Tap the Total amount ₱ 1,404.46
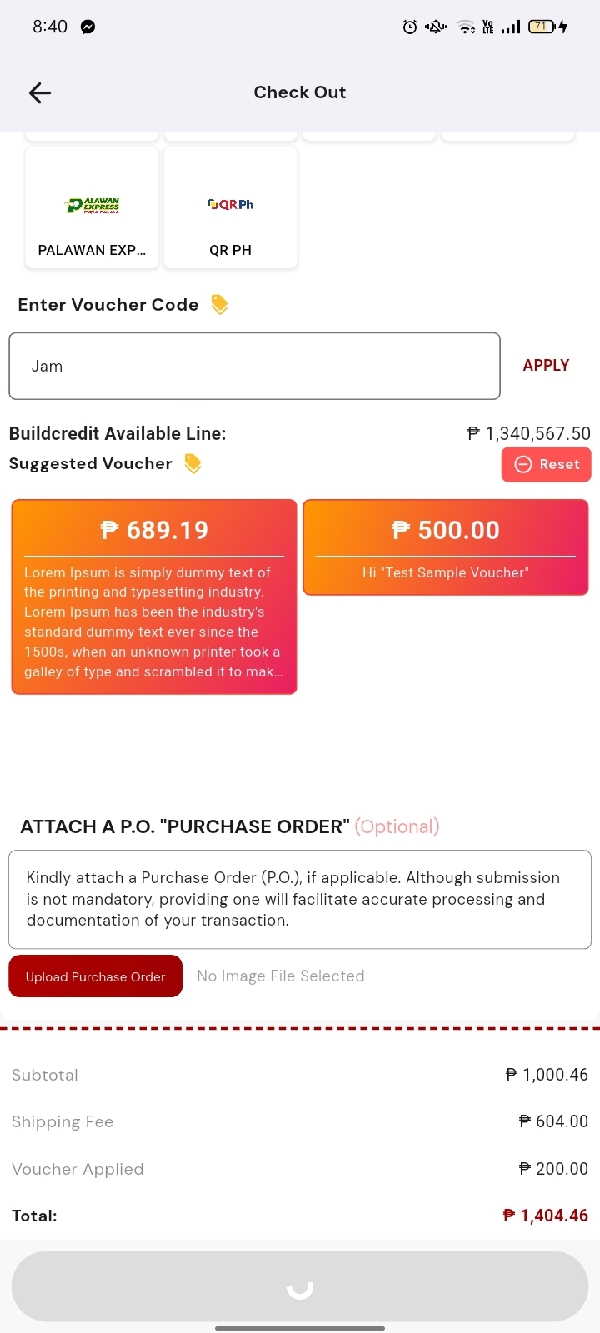Screen dimensions: 600x1333 pos(545,1216)
